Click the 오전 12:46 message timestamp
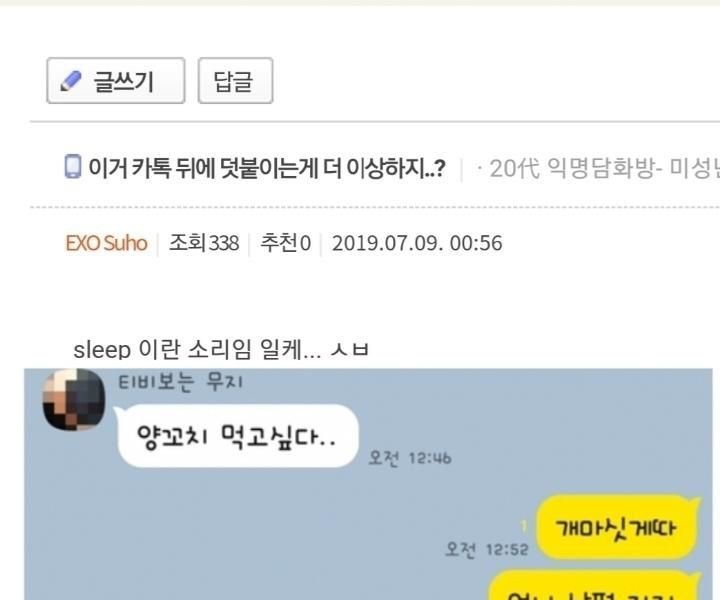This screenshot has width=720, height=600. [x=410, y=458]
